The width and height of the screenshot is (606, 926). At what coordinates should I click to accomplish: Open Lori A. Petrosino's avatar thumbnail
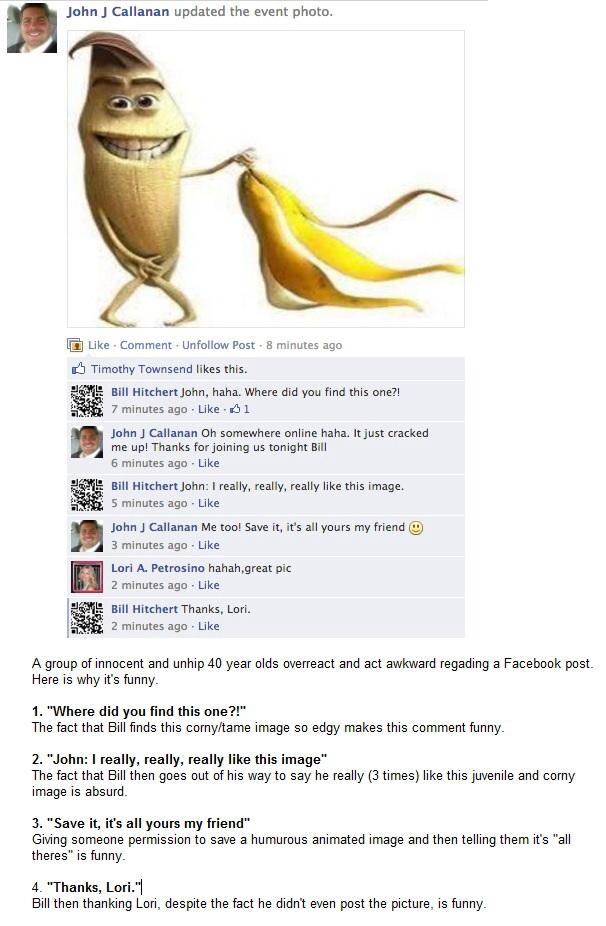click(87, 576)
